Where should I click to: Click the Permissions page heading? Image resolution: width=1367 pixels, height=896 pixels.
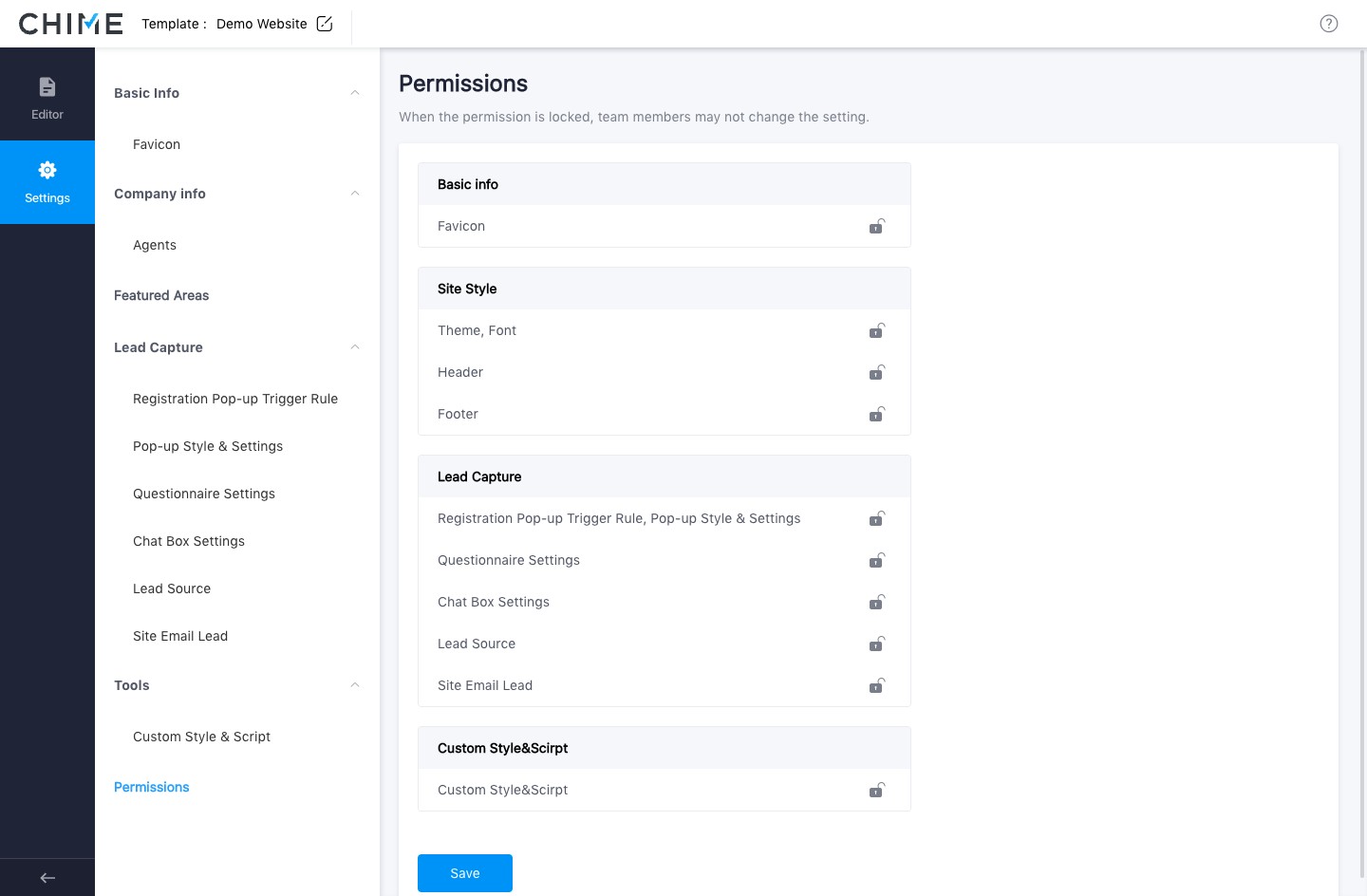[463, 84]
